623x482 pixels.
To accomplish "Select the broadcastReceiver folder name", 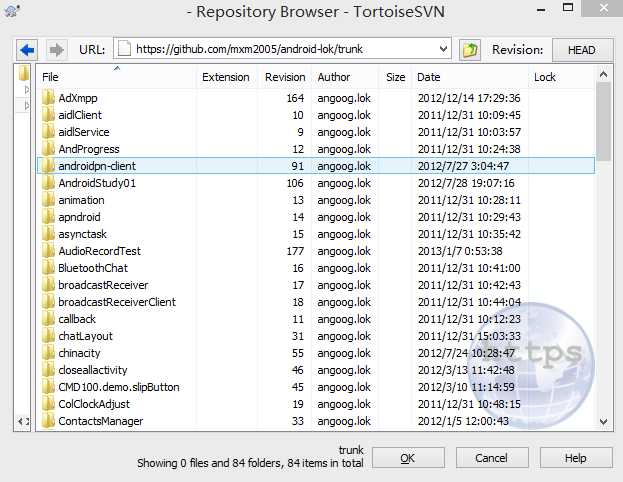I will pos(103,285).
